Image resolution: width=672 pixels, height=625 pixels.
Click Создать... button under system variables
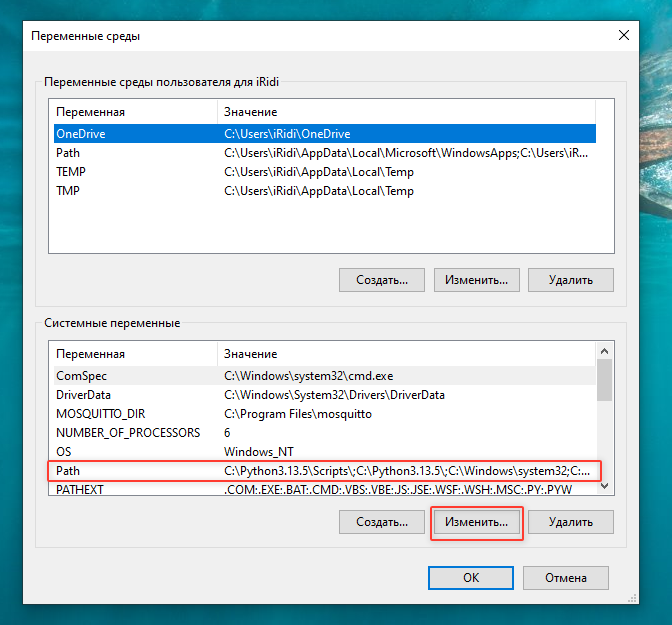(x=381, y=522)
